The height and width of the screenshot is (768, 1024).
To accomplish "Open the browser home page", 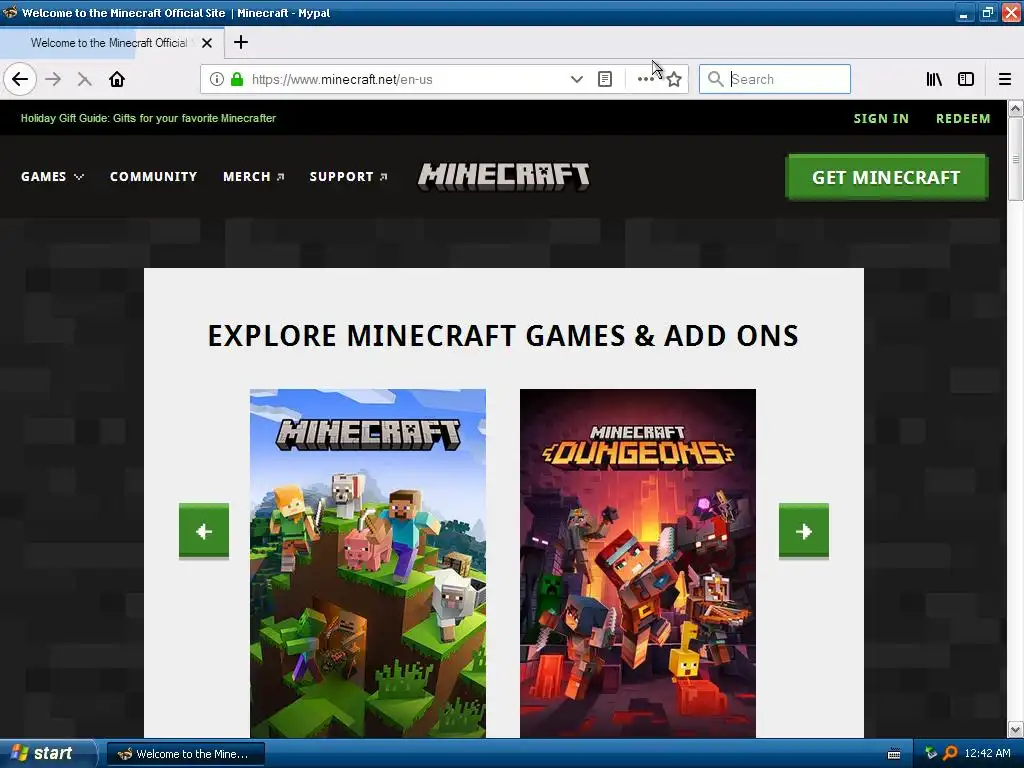I will point(117,79).
